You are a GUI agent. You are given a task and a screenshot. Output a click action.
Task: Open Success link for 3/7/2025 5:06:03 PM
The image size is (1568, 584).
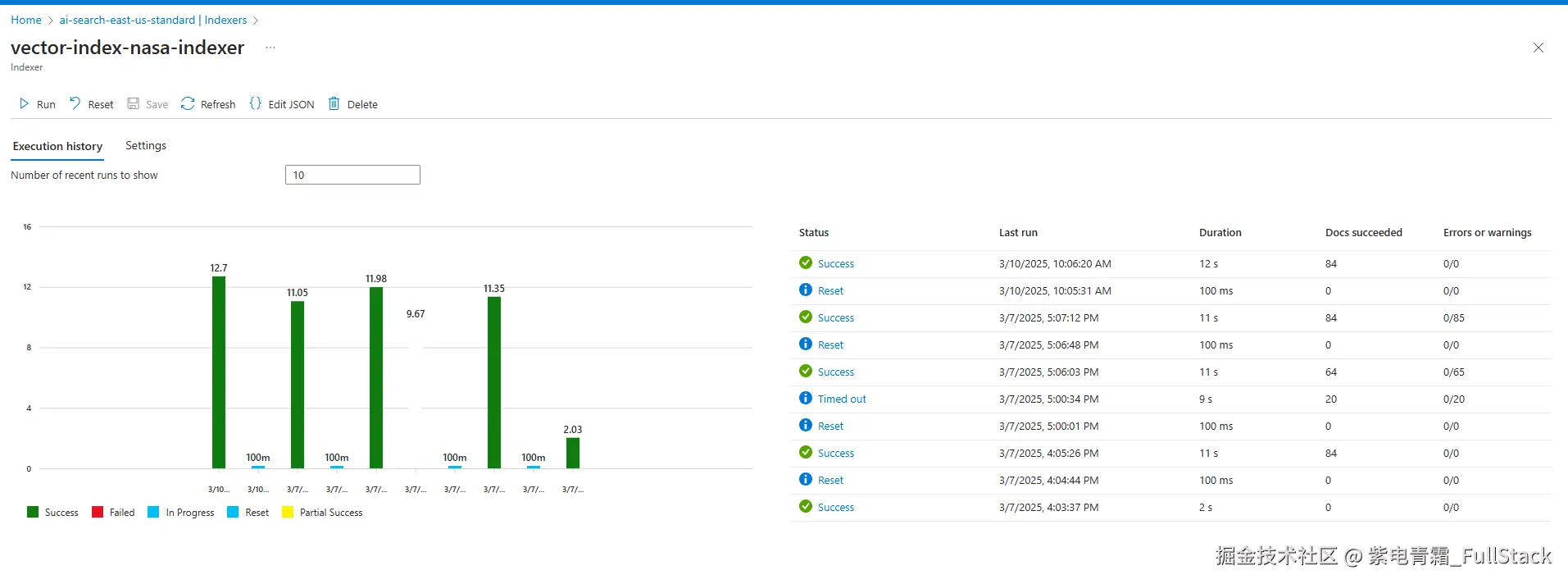point(836,372)
